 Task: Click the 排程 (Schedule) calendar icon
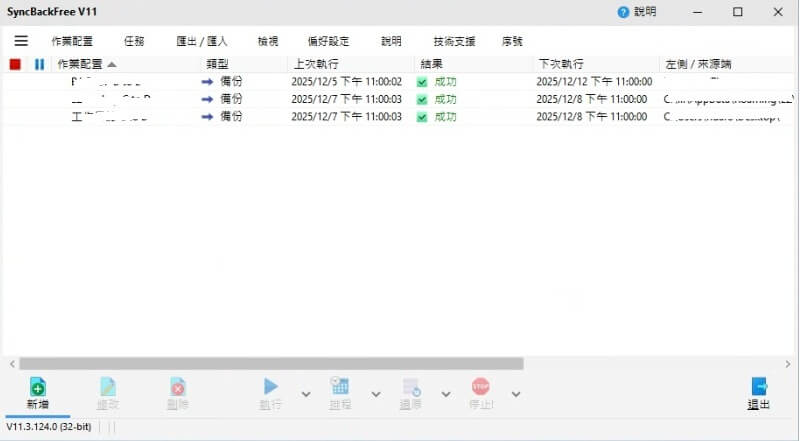click(339, 387)
